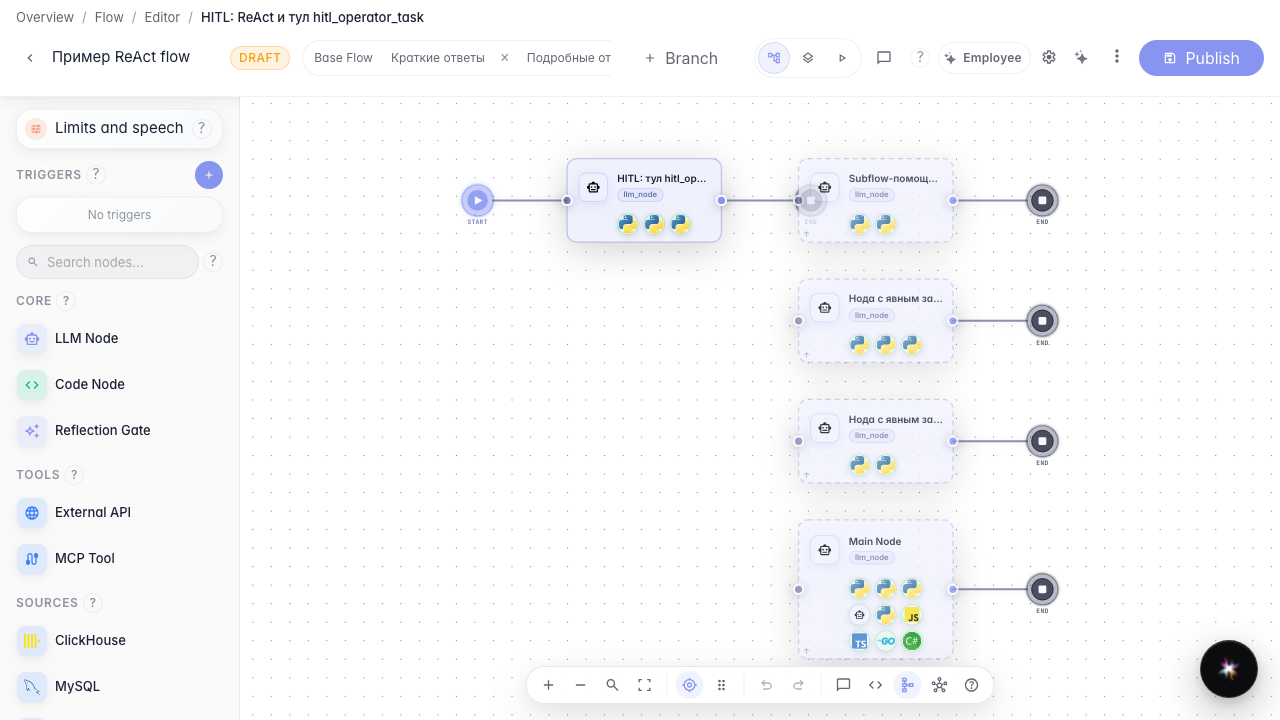
Task: Click the Employee button
Action: [x=984, y=58]
